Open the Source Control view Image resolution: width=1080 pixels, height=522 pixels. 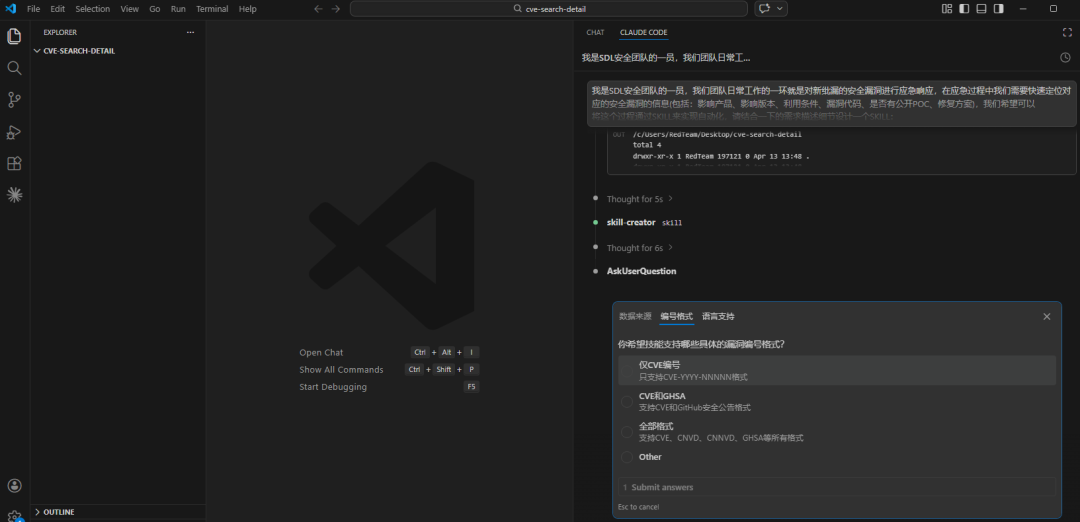click(x=14, y=100)
